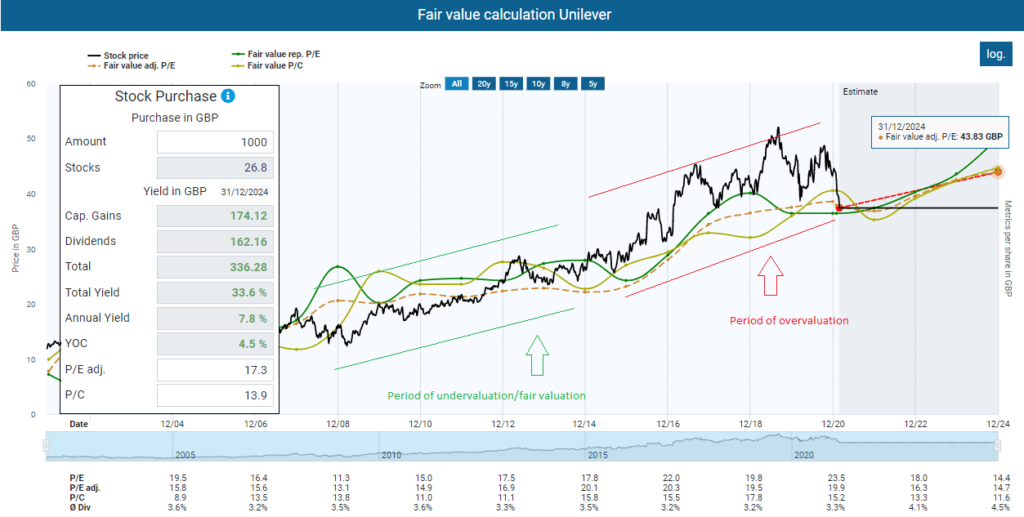Click the P/C value 8.9
The image size is (1024, 517).
[x=180, y=497]
